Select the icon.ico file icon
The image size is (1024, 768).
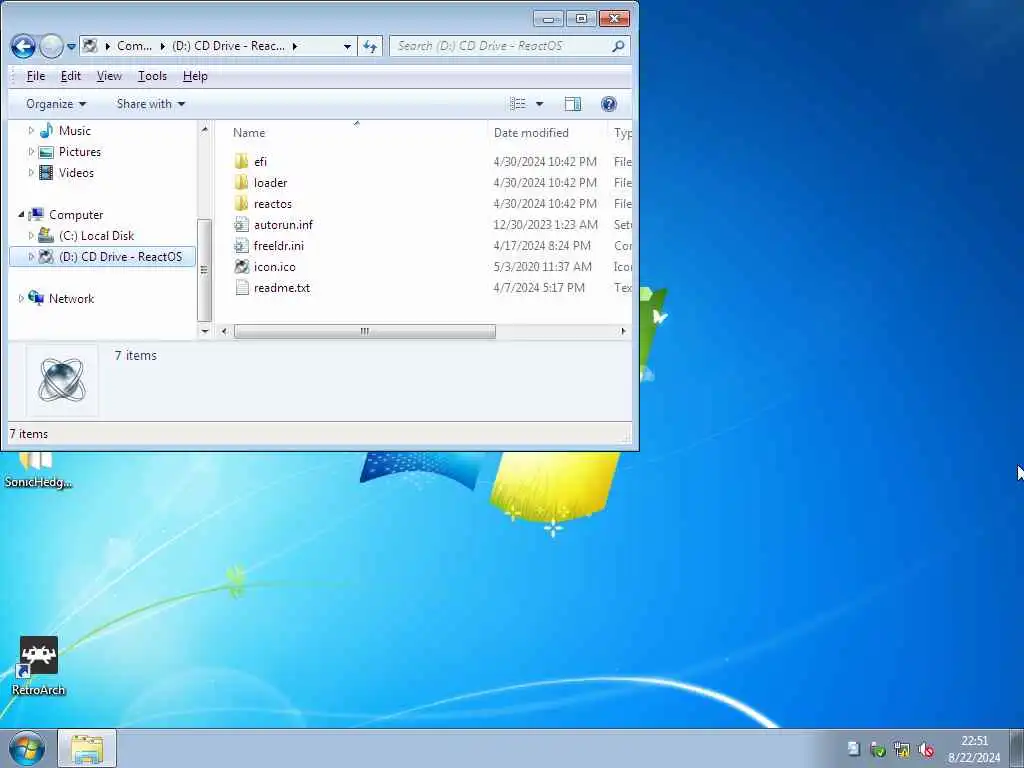[242, 266]
